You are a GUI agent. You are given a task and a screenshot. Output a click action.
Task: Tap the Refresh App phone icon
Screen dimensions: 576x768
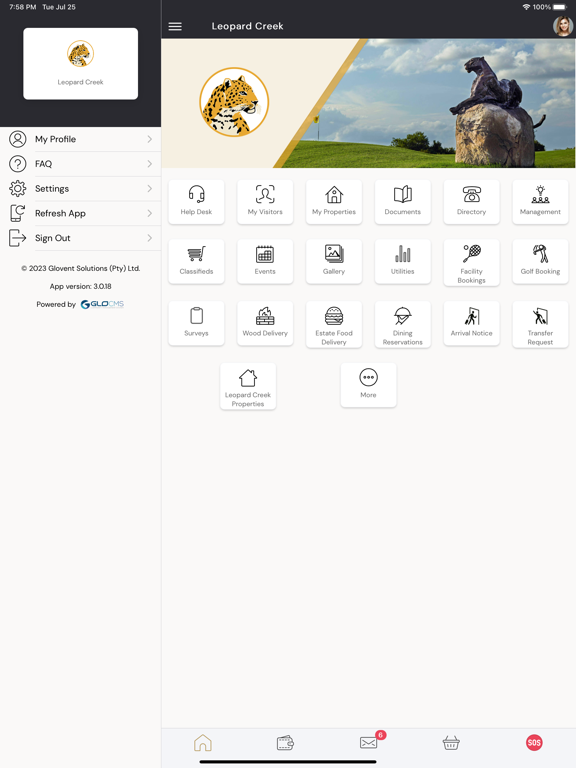[18, 213]
